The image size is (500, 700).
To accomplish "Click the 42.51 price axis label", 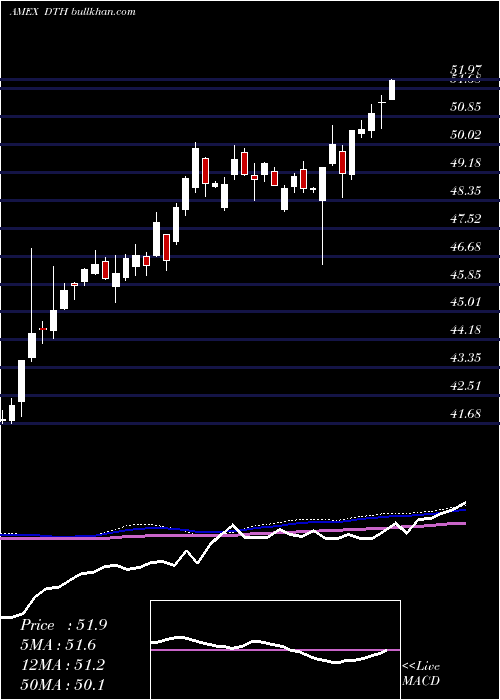I will (465, 385).
